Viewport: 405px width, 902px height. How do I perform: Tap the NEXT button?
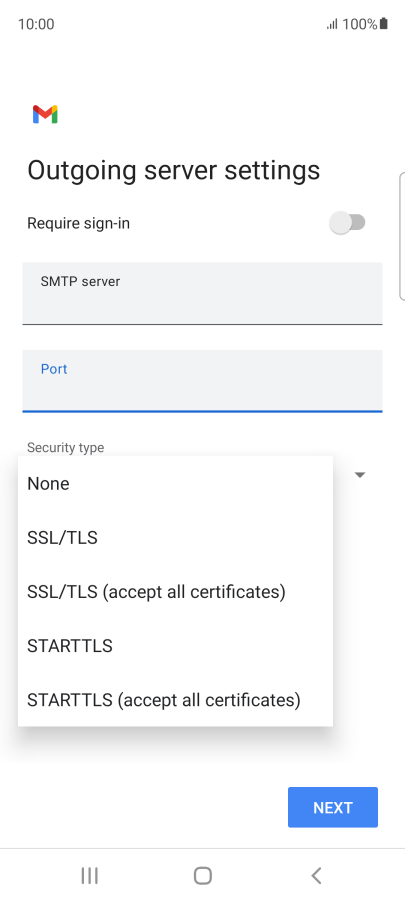point(333,808)
